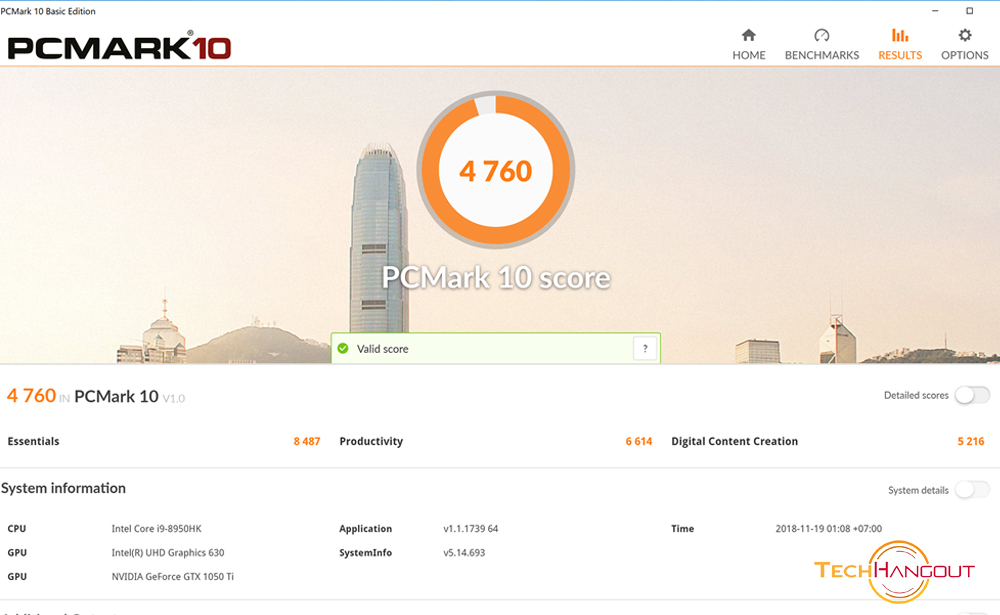This screenshot has width=1000, height=615.
Task: Click the PCMark 10 logo
Action: (x=119, y=46)
